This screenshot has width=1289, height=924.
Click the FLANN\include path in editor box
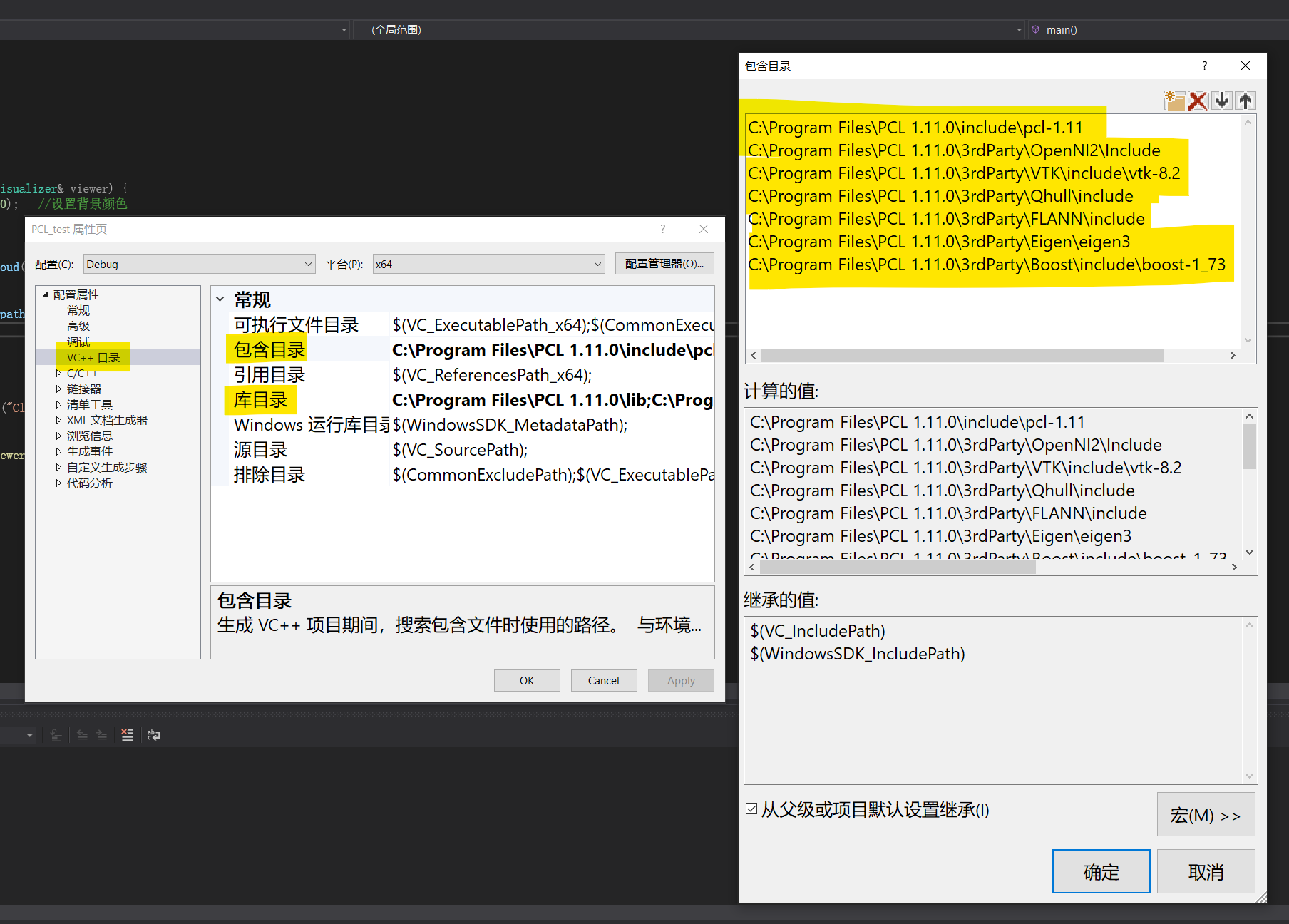coord(946,219)
